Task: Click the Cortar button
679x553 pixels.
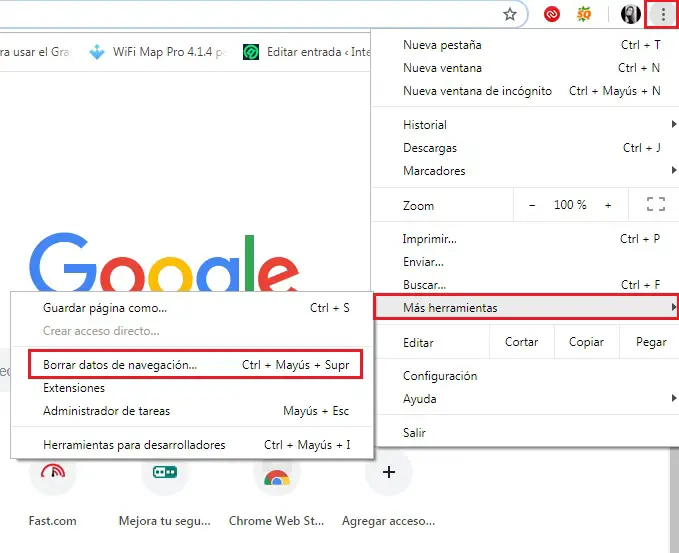Action: click(521, 342)
